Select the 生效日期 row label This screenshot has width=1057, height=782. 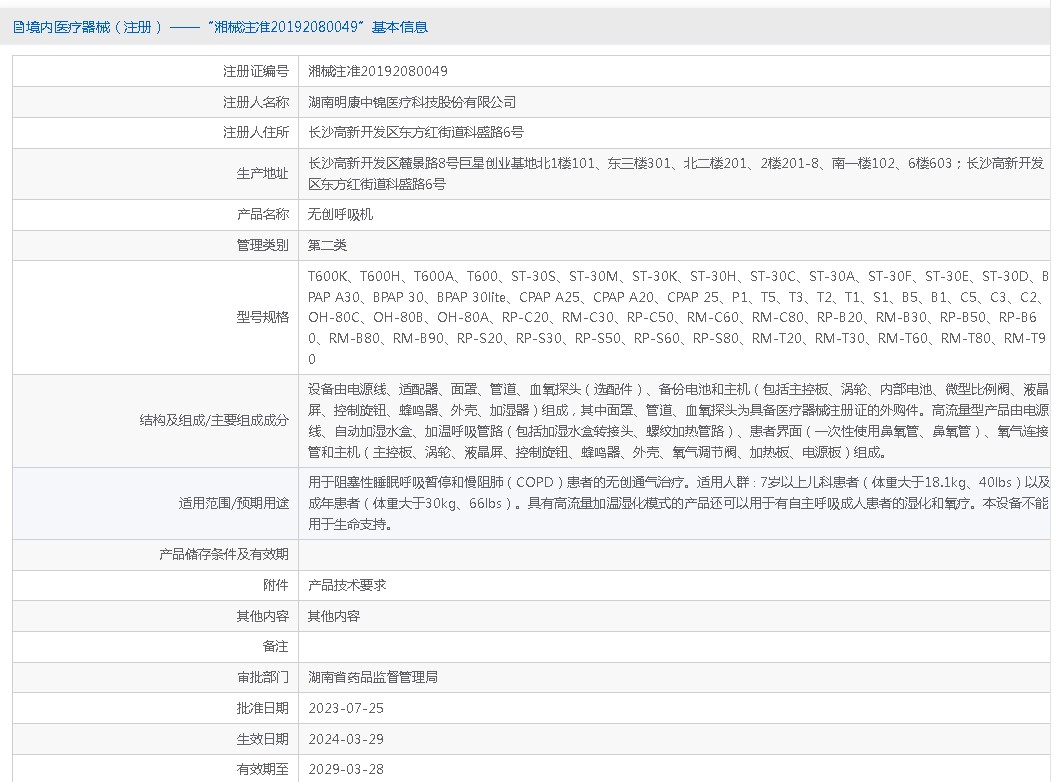click(262, 740)
